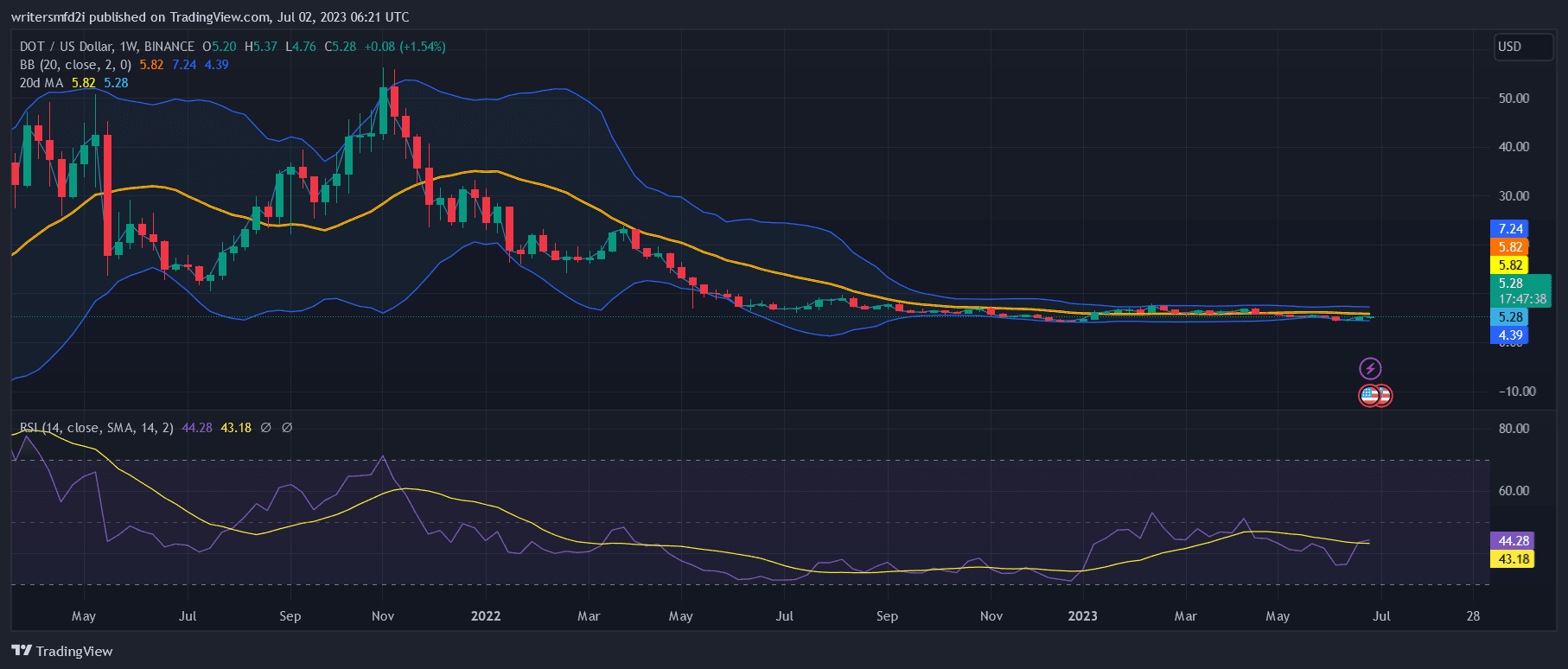Screen dimensions: 1568x669
Task: Click the purple lightning bolt event icon
Action: tap(1370, 369)
